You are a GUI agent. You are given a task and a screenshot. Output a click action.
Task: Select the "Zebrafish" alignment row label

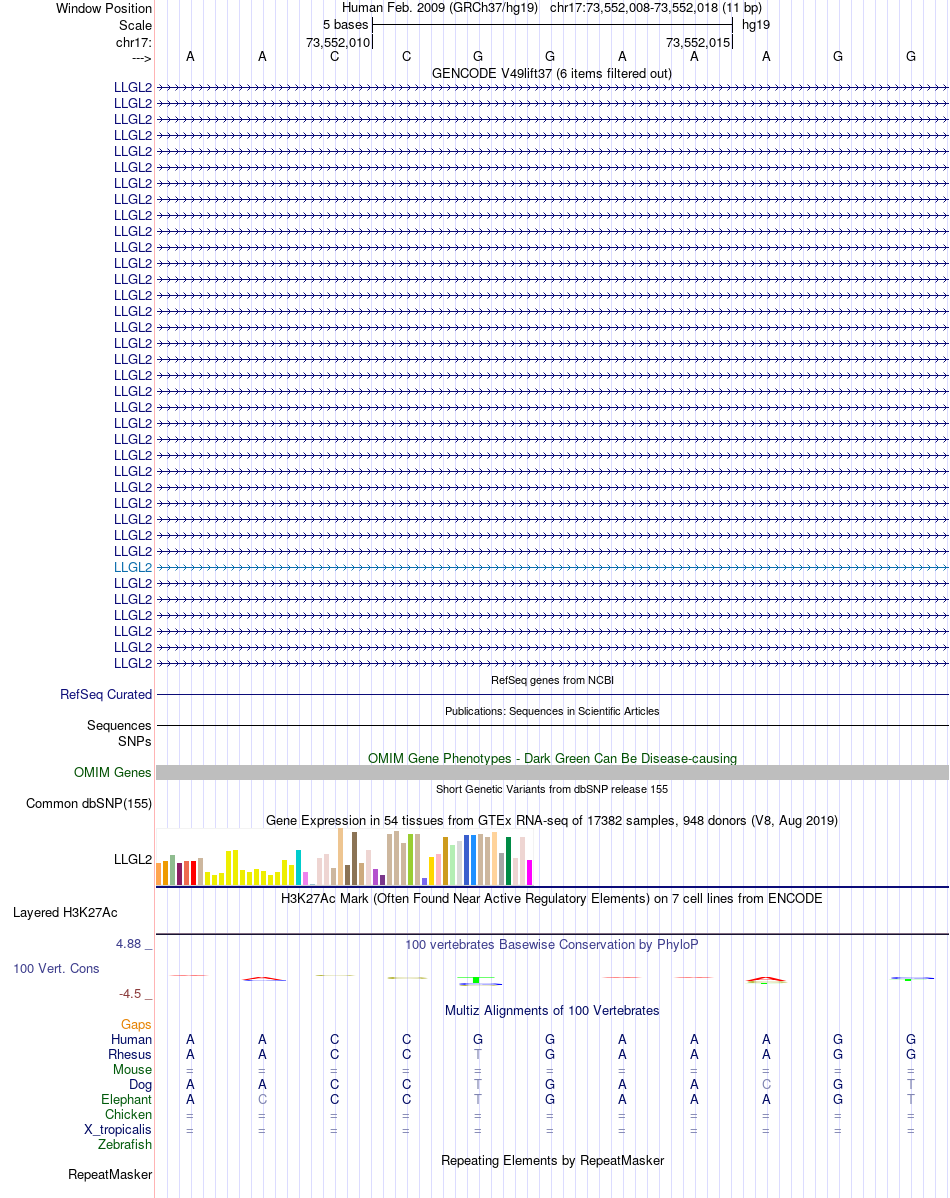coord(125,1145)
